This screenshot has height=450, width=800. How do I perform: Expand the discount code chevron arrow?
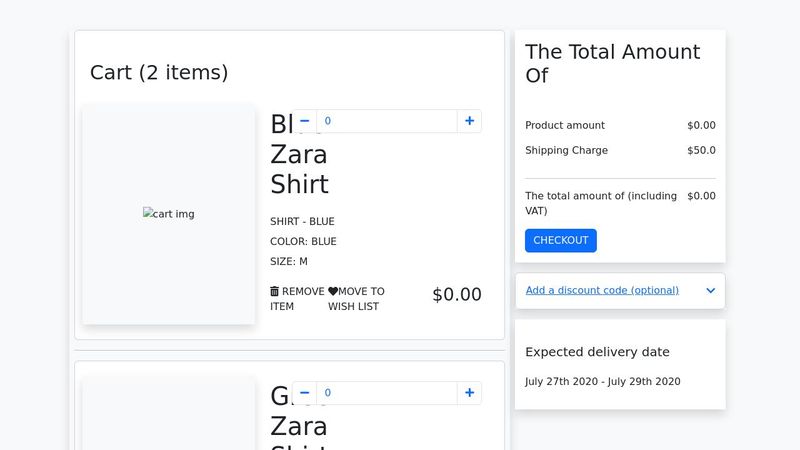click(710, 291)
